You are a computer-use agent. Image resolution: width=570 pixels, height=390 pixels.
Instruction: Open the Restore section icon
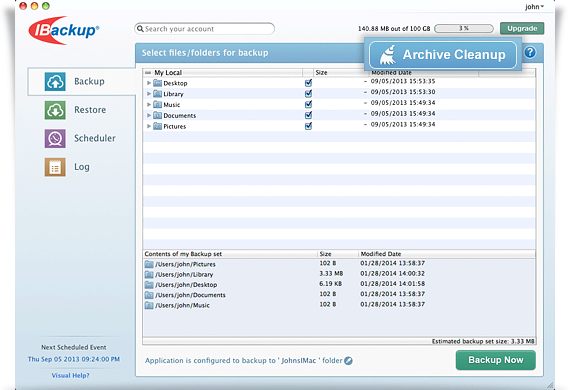(x=55, y=110)
